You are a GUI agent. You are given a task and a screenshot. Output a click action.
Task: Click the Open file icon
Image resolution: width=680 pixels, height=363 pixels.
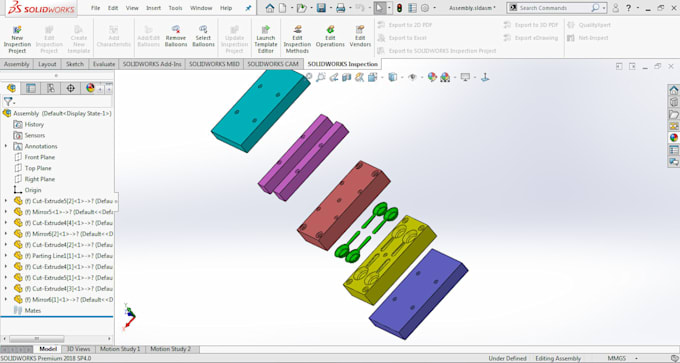pyautogui.click(x=301, y=8)
